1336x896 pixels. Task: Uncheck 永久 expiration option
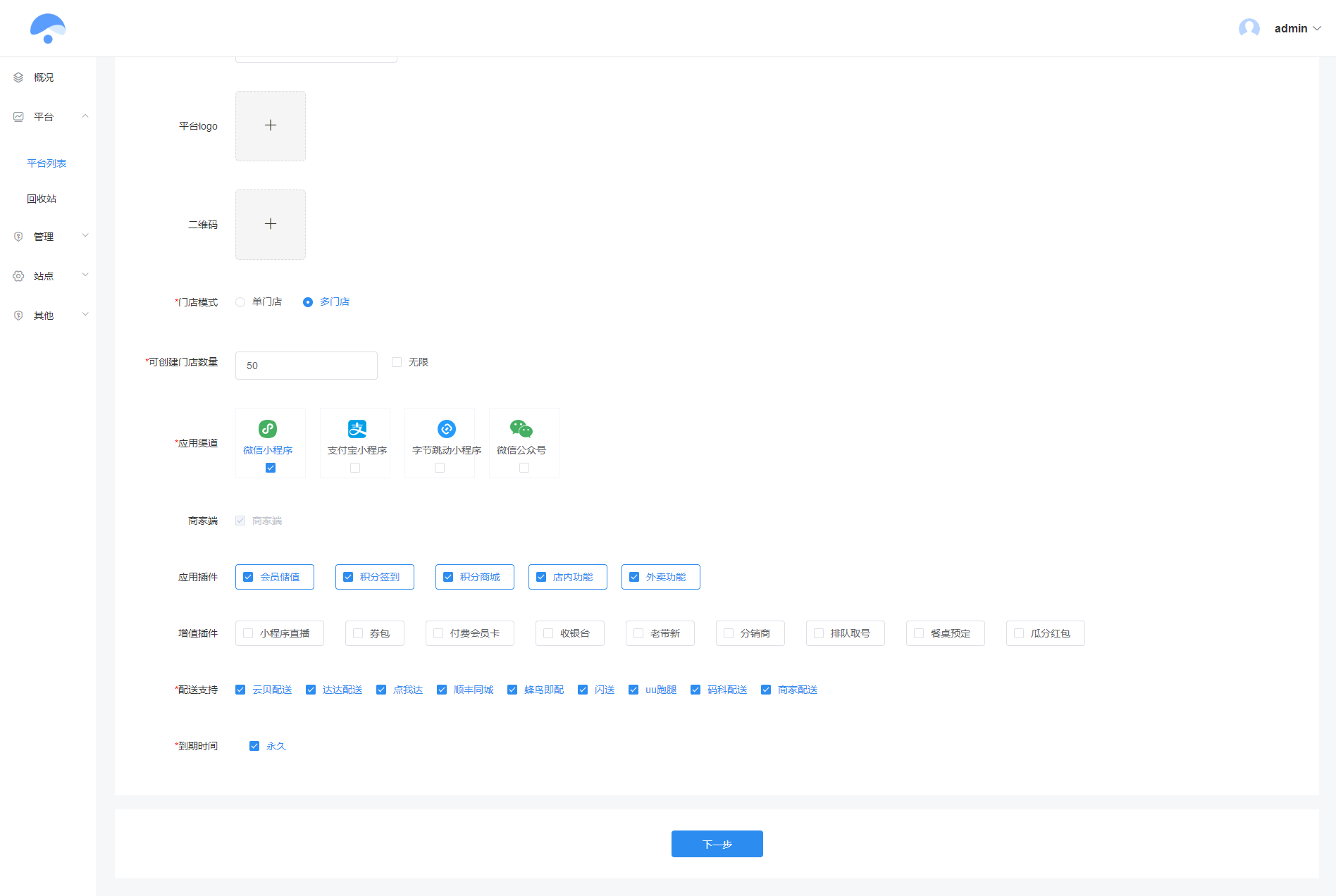[x=254, y=746]
